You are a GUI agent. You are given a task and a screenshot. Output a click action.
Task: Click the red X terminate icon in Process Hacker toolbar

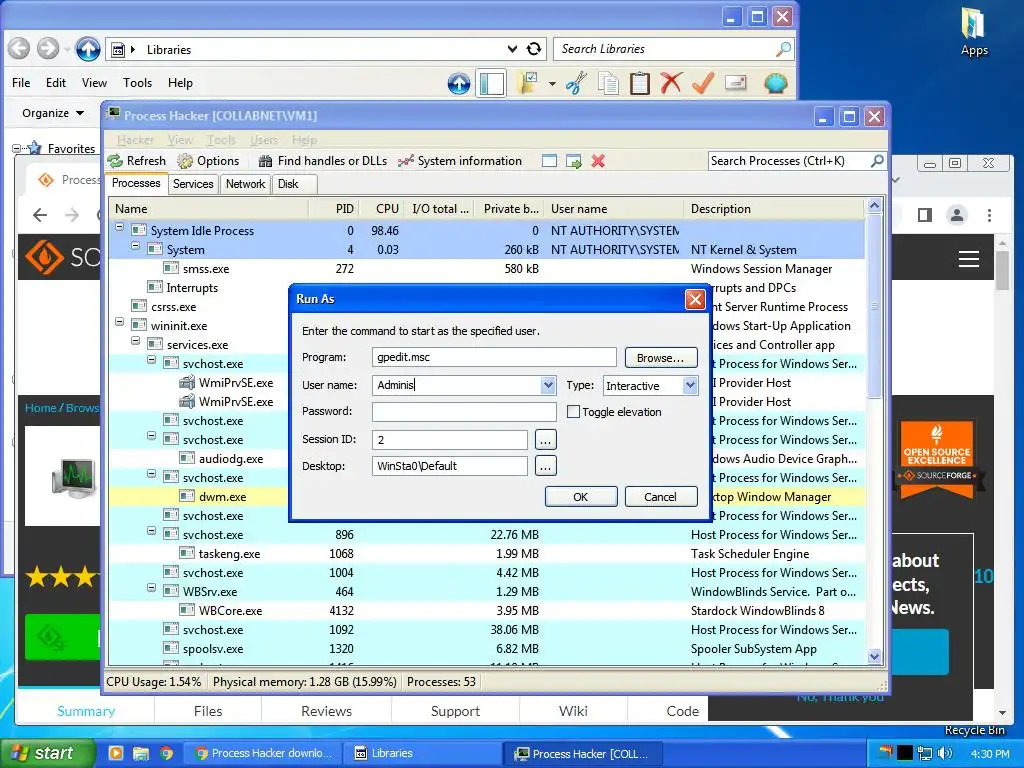(x=598, y=161)
